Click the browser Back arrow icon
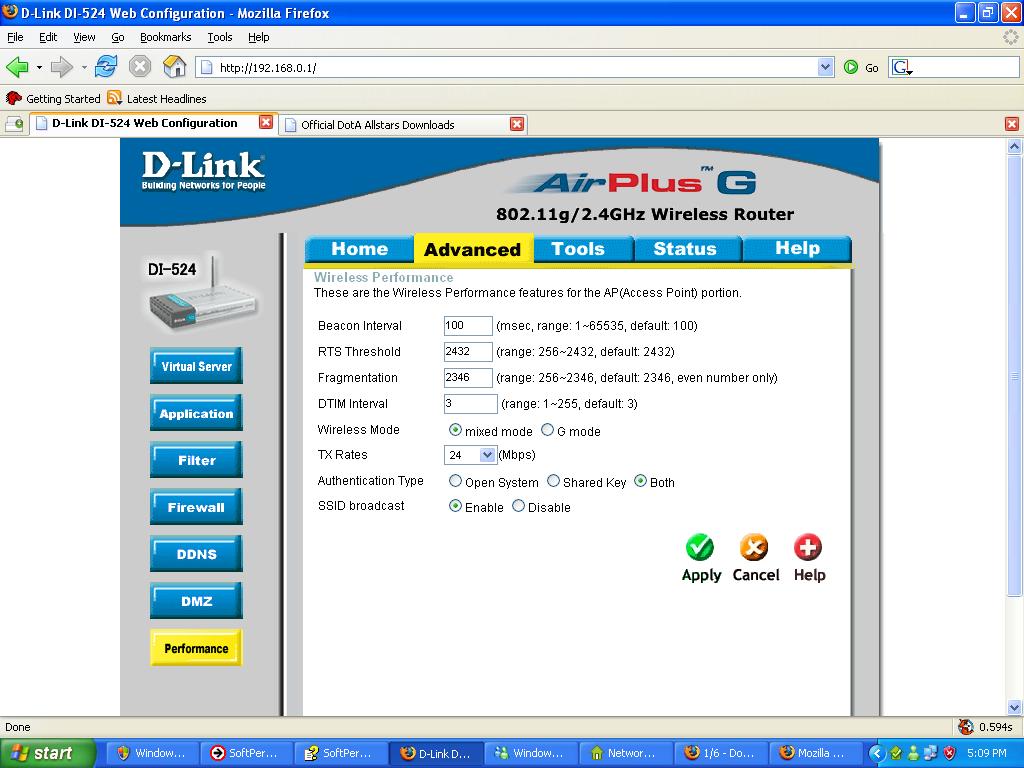 point(17,67)
